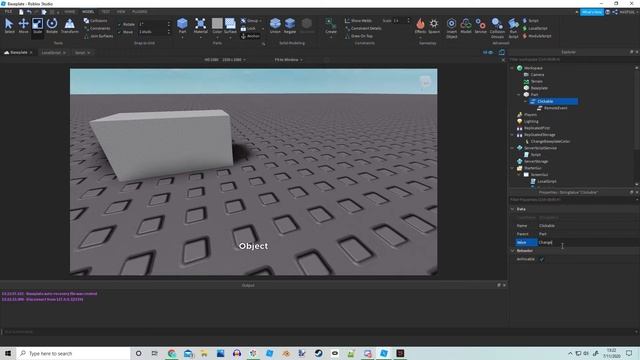Collapse the ServerScriptService node
Screen dimensions: 640x360
pyautogui.click(x=513, y=148)
